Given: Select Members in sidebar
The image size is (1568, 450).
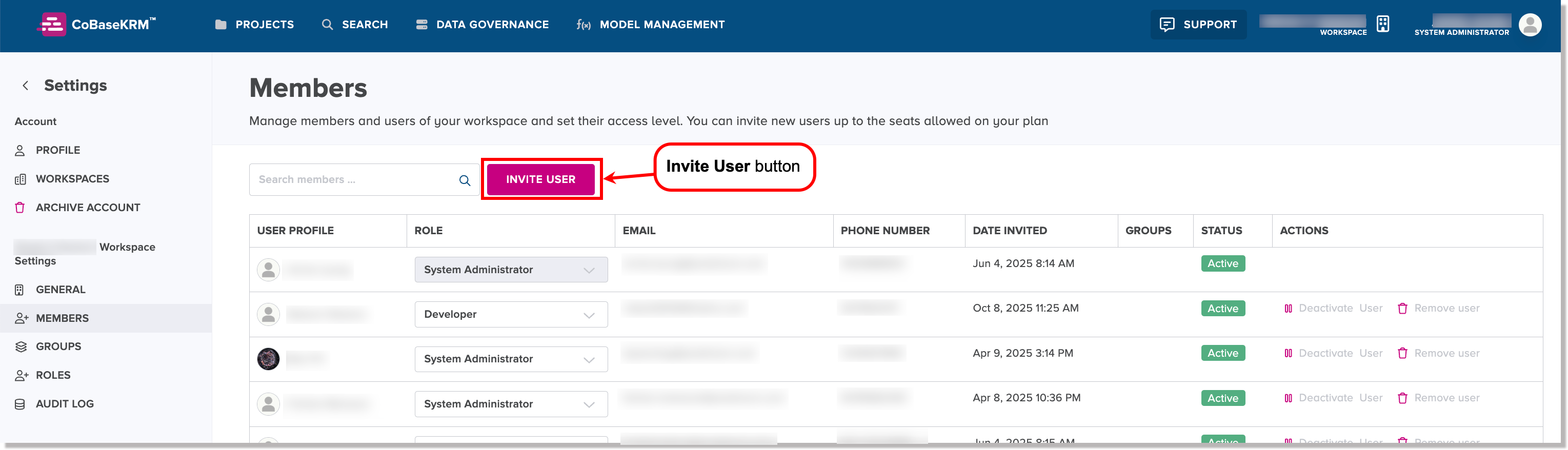Looking at the screenshot, I should (x=106, y=318).
